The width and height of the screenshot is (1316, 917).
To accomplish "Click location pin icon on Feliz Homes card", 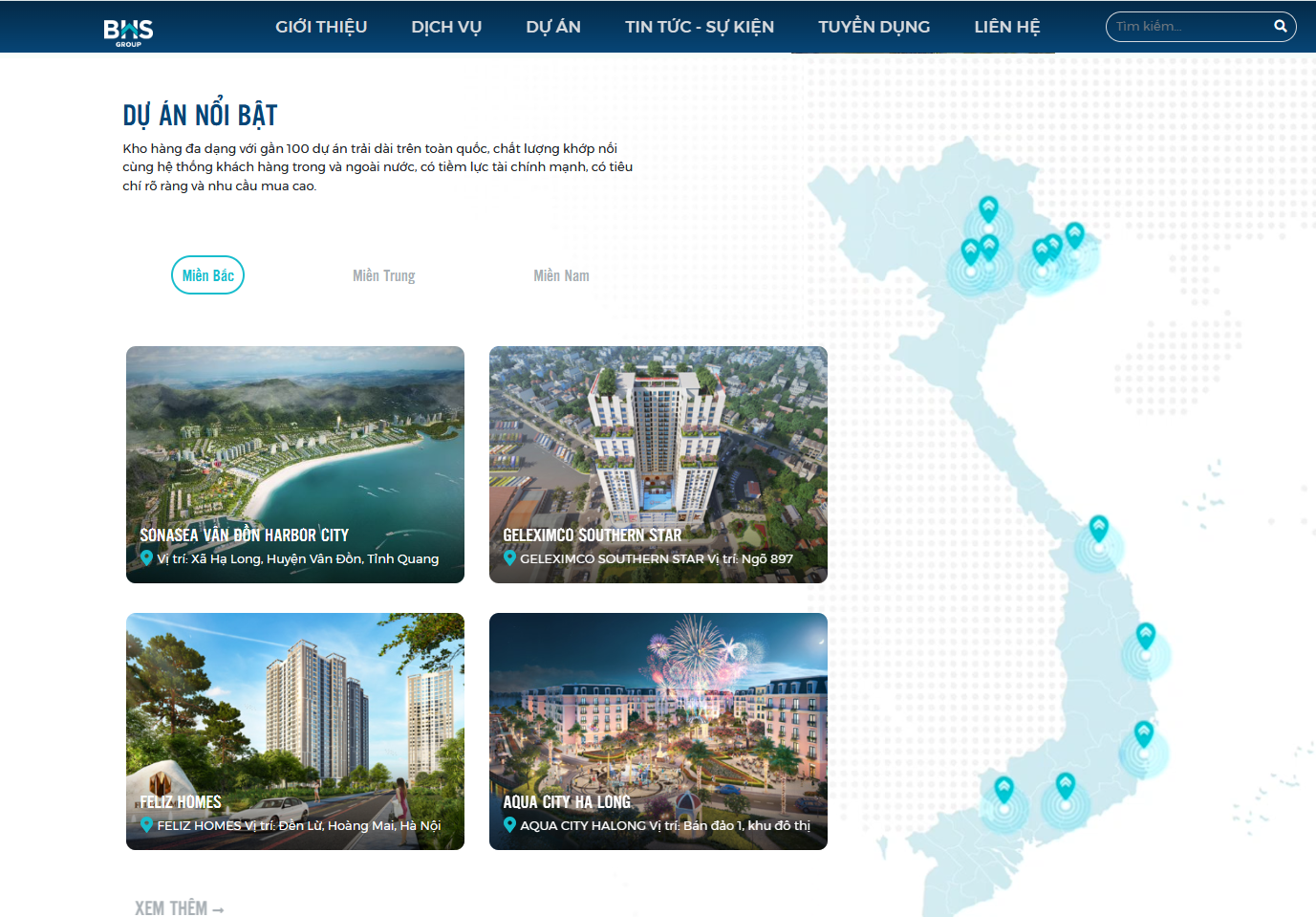I will 146,824.
